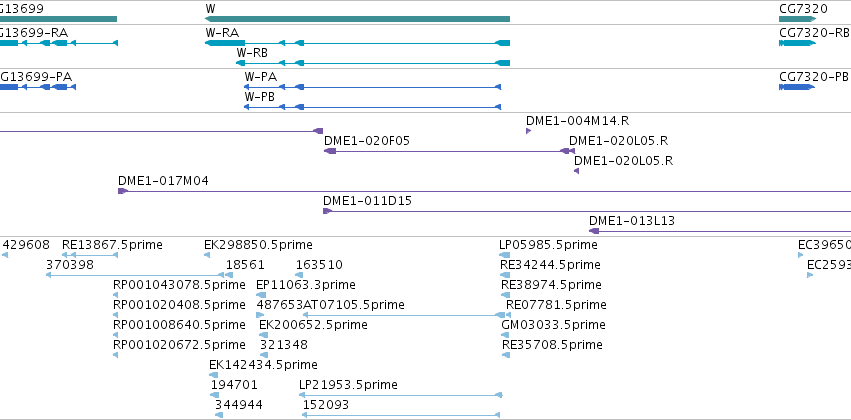Viewport: 851px width, 420px height.
Task: Select the RE13867.5prime EST label
Action: pyautogui.click(x=112, y=245)
